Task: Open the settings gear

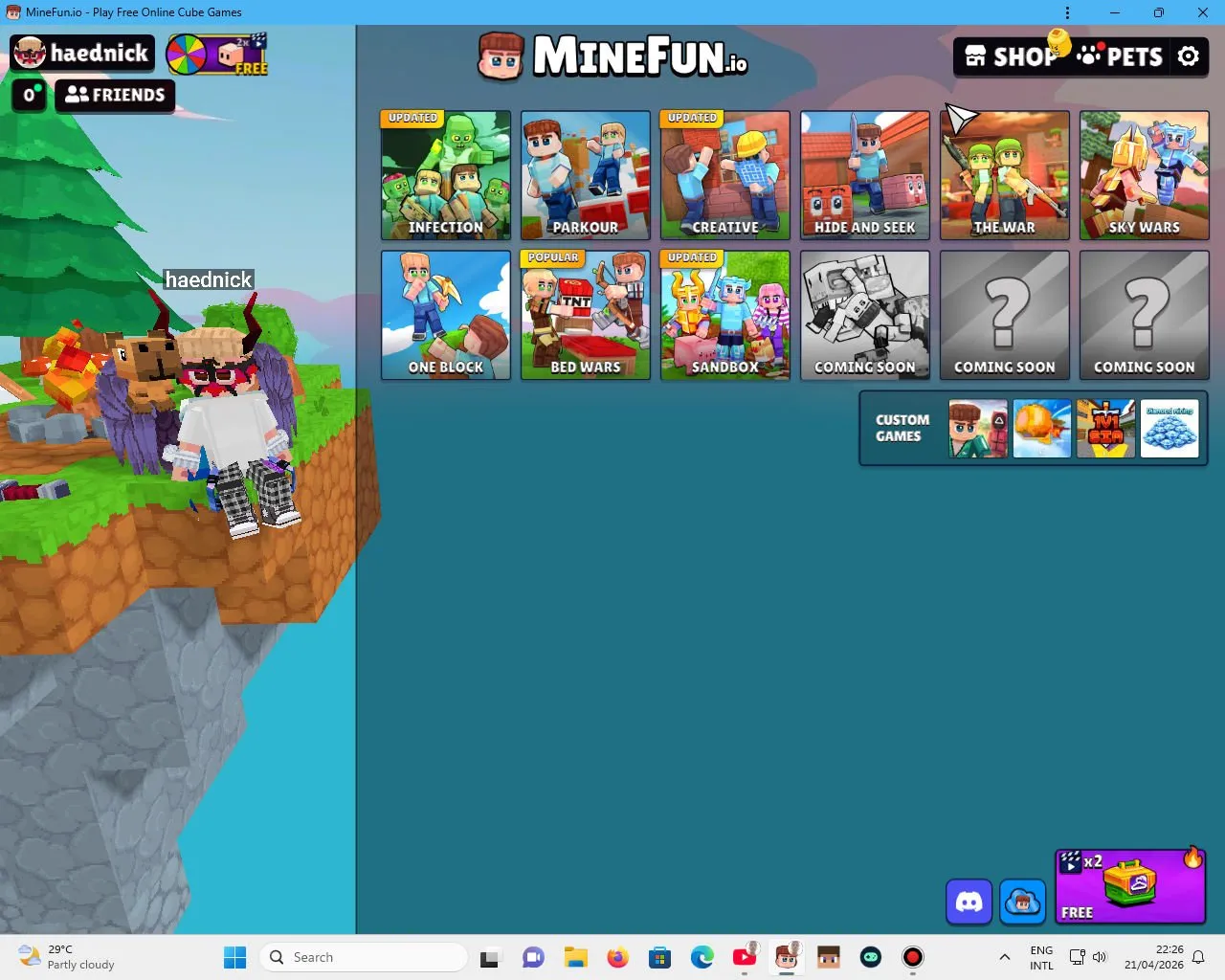Action: pos(1189,56)
